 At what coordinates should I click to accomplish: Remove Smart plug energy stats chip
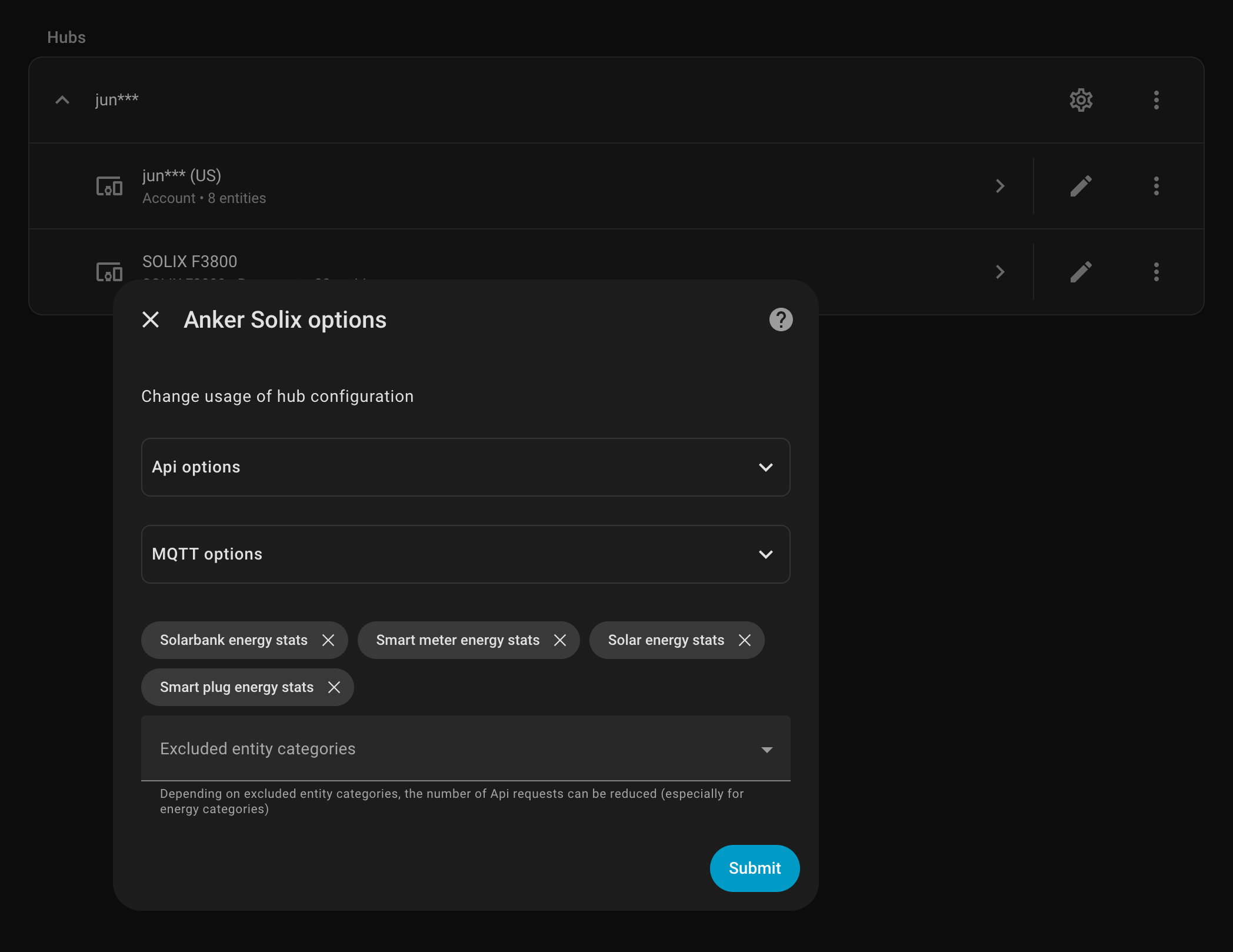tap(334, 687)
